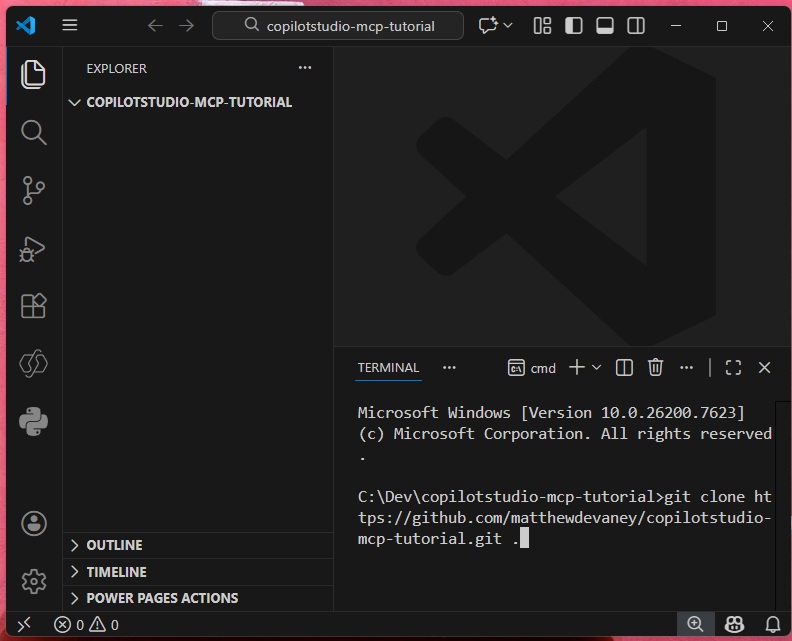792x641 pixels.
Task: Click the errors and warnings status indicator
Action: [x=87, y=625]
